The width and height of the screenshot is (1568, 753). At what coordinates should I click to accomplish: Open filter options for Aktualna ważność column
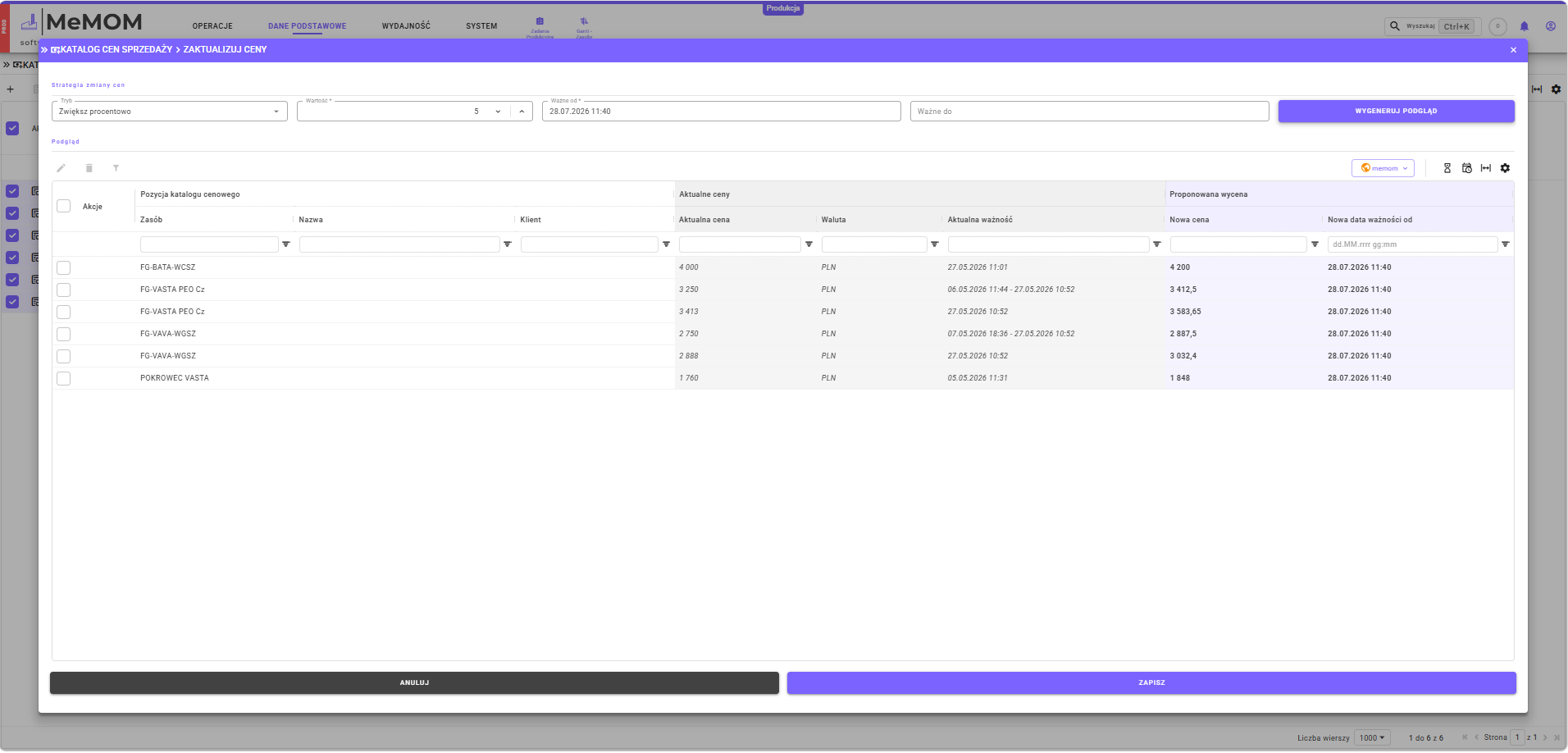1157,244
